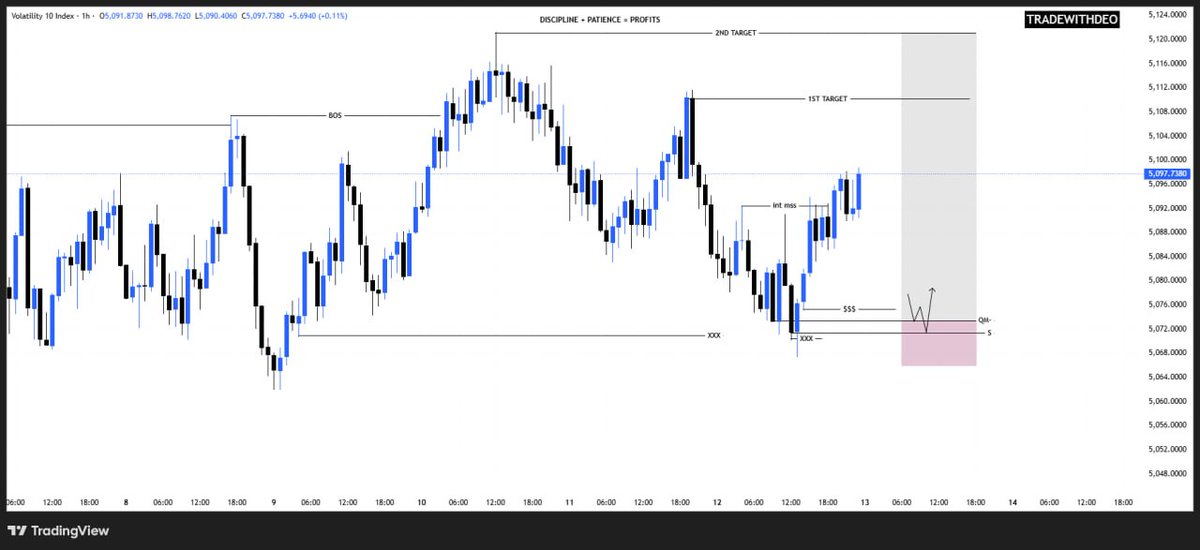
Task: Select the XXX label on the long line
Action: (714, 335)
